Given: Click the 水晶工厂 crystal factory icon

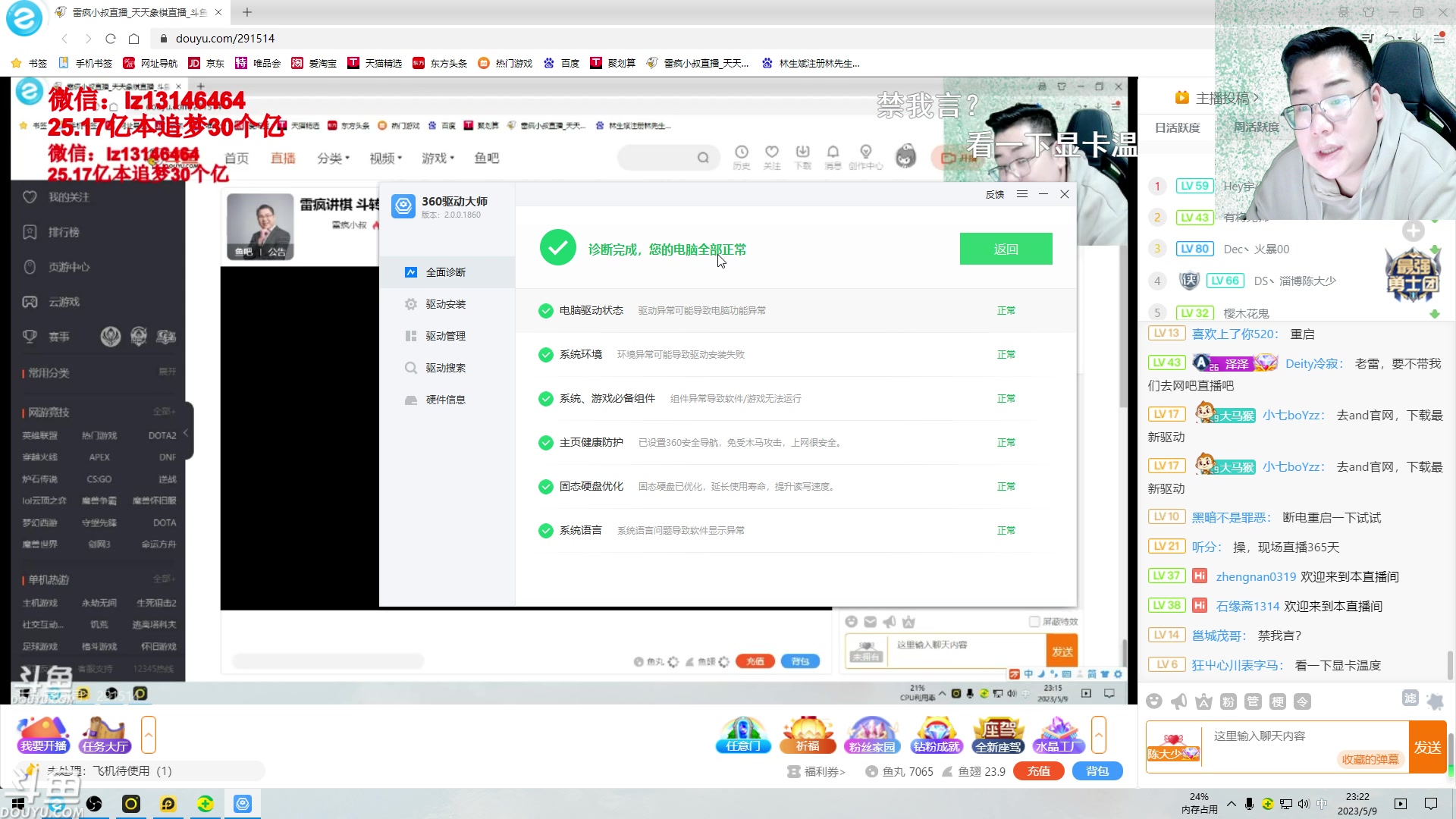Looking at the screenshot, I should pos(1059,734).
